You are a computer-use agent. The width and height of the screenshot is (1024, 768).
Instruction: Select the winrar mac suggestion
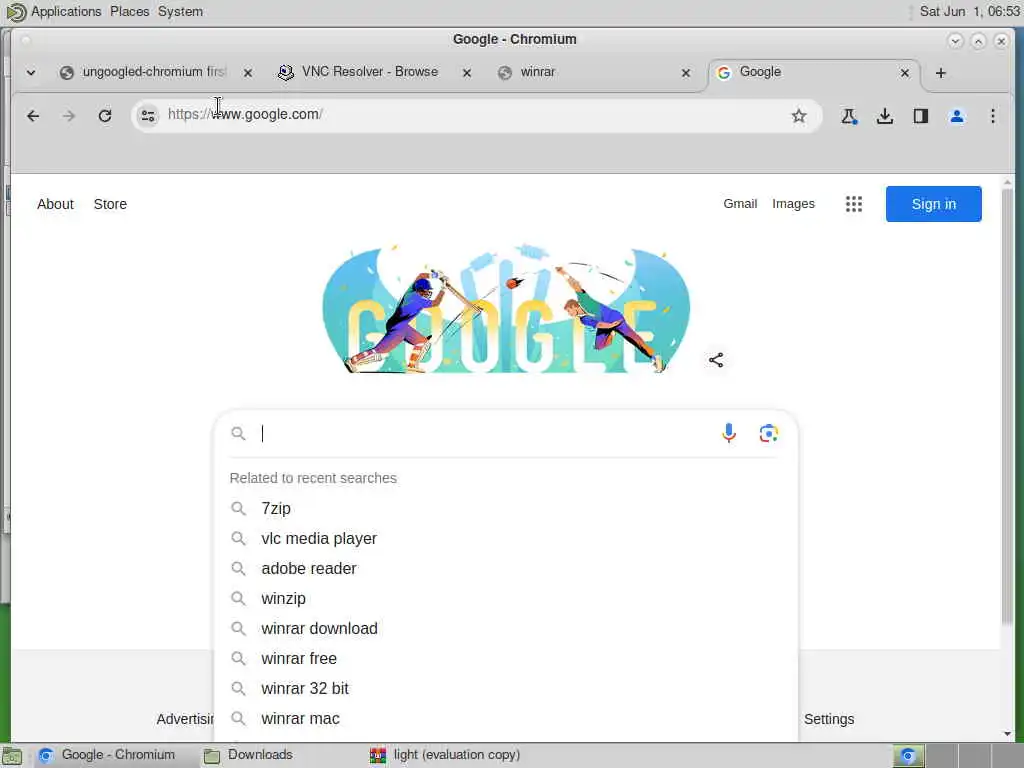pyautogui.click(x=506, y=718)
